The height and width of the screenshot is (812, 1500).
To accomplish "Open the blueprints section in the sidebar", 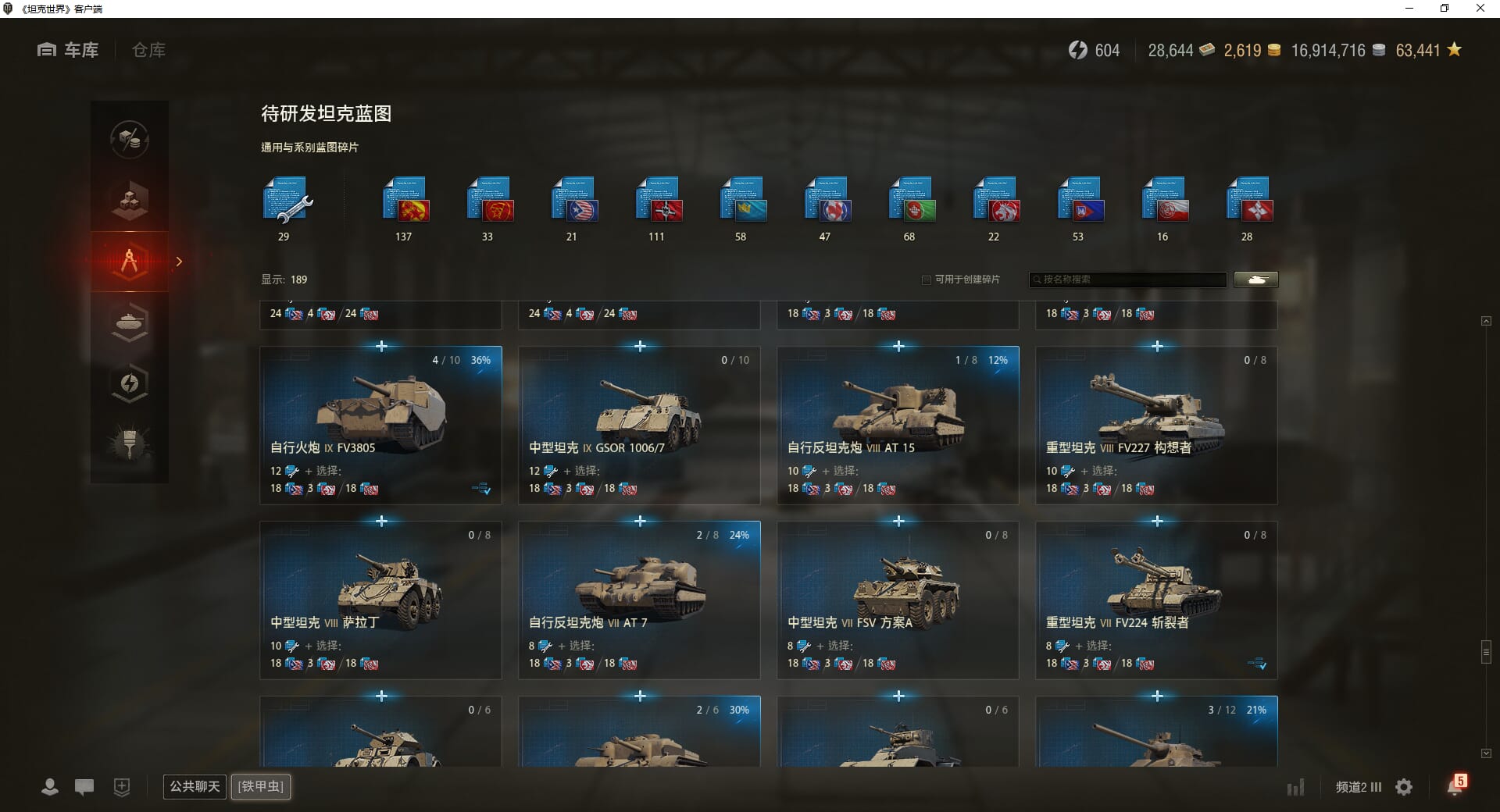I will pos(130,262).
